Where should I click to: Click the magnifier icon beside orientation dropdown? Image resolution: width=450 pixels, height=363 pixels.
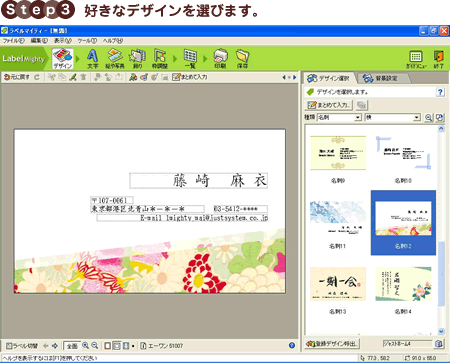[x=429, y=117]
